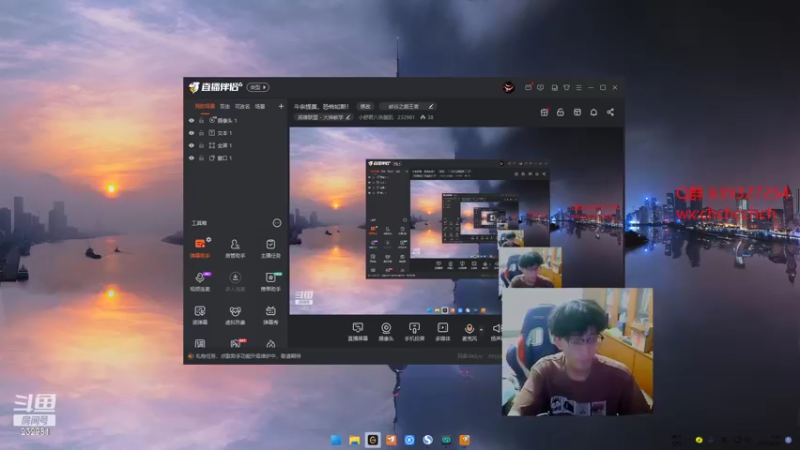Expand the microphone options arrow
The height and width of the screenshot is (450, 800).
click(481, 330)
